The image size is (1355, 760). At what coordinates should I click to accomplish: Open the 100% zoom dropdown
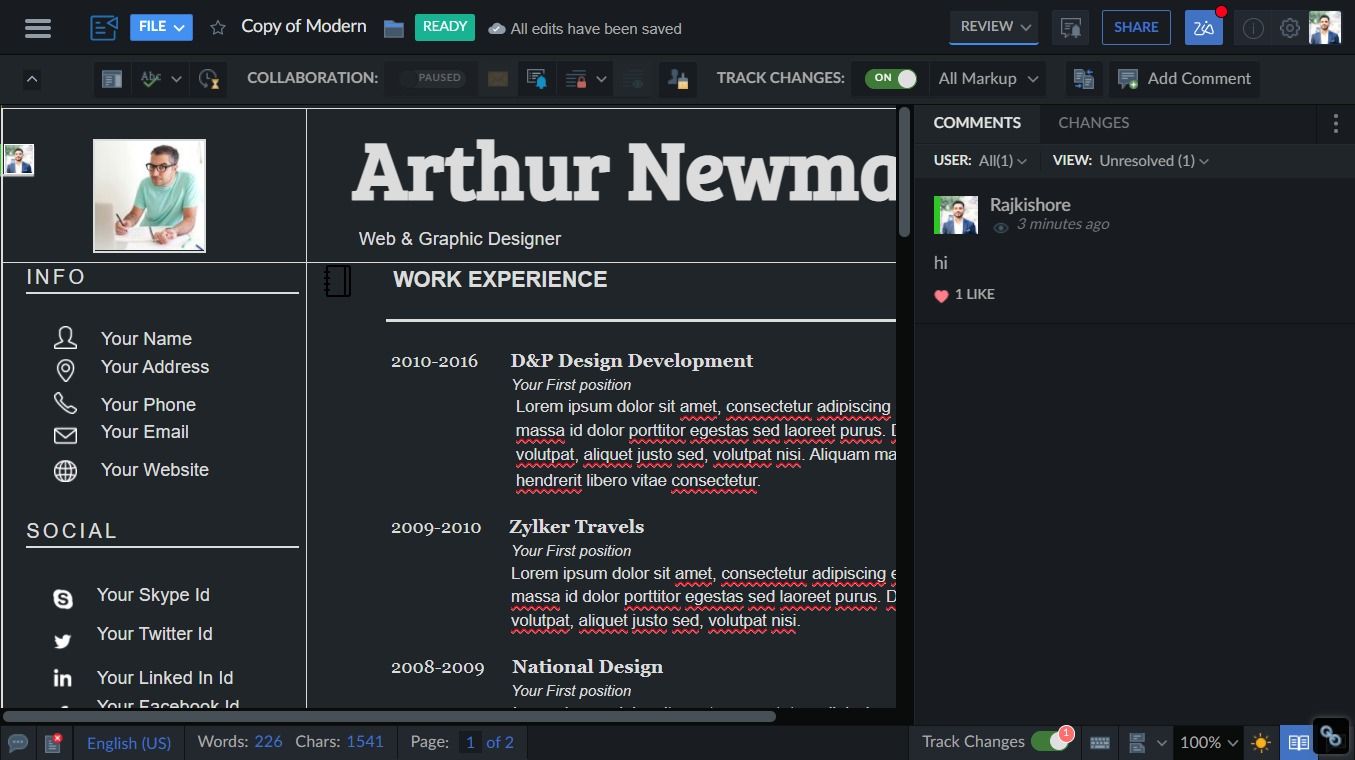pyautogui.click(x=1209, y=742)
